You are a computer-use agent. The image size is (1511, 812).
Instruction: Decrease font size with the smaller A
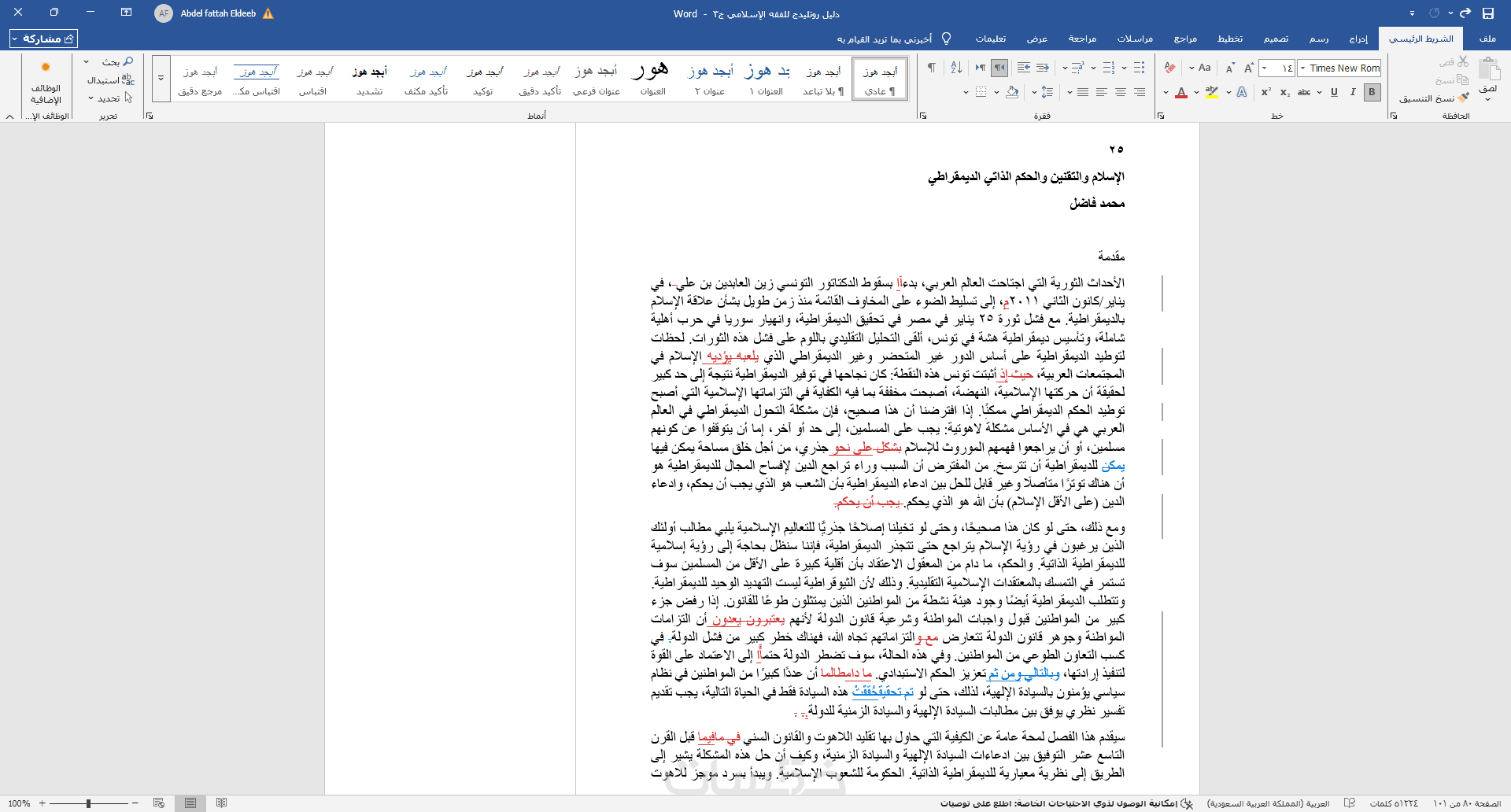coord(1230,68)
